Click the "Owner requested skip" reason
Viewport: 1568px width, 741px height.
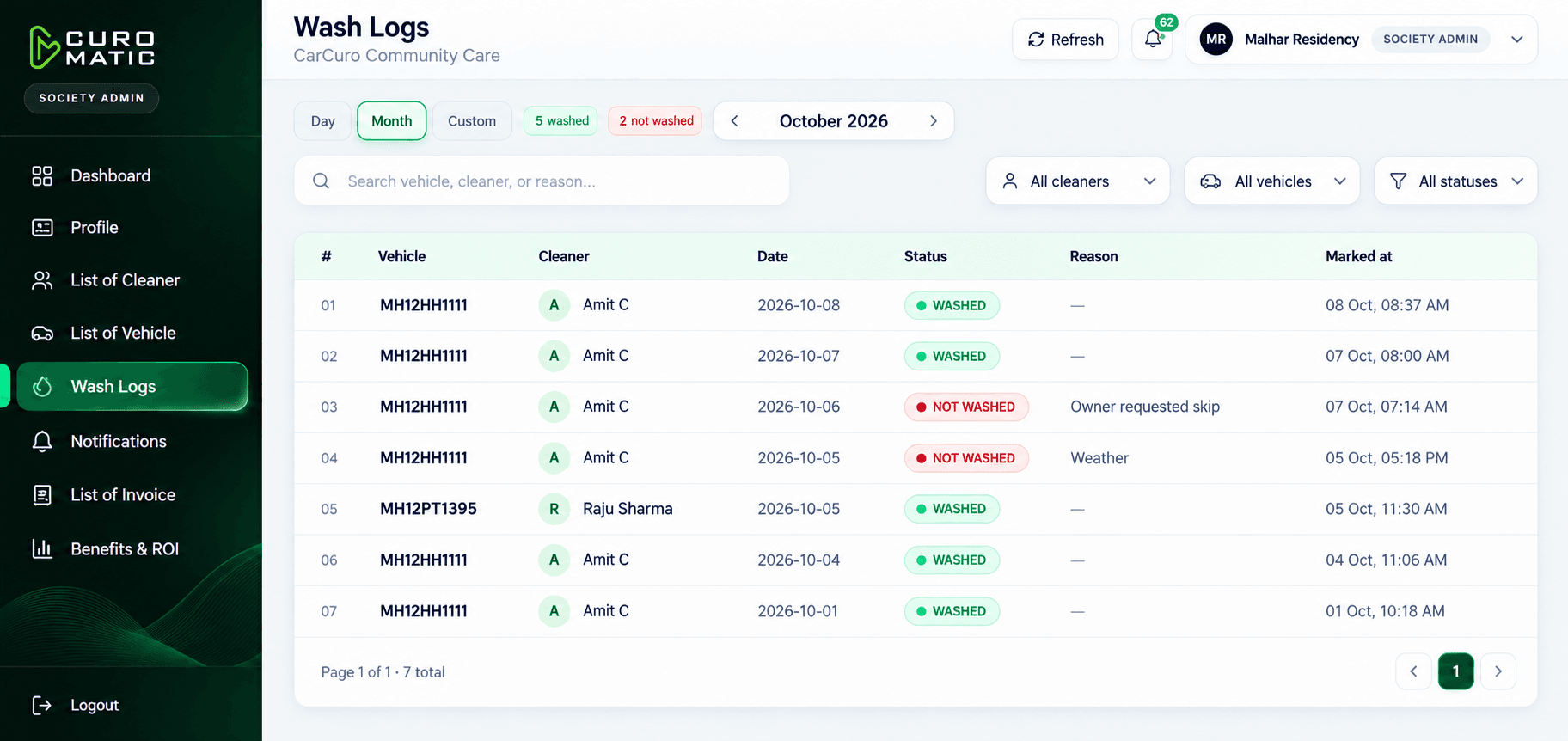tap(1145, 407)
